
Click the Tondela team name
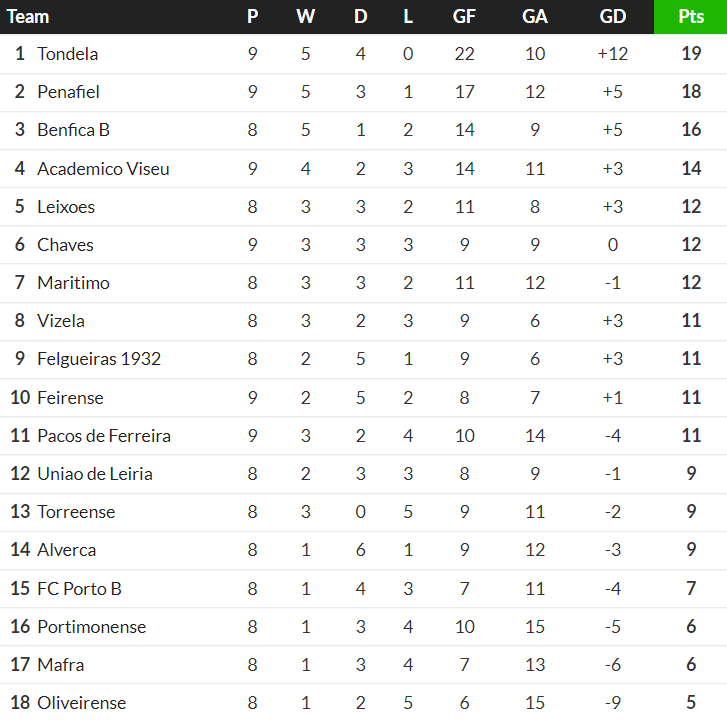(x=67, y=54)
